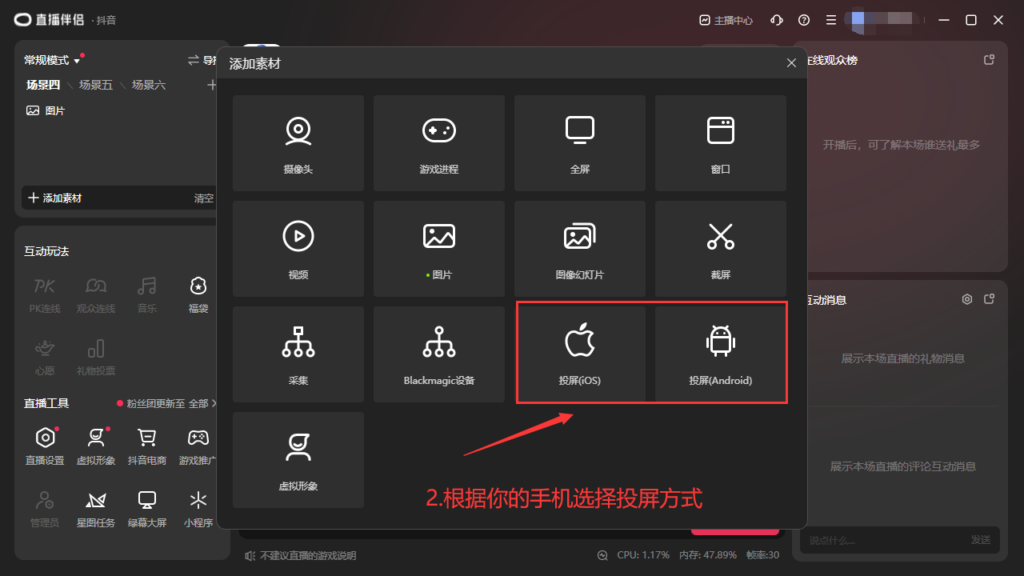Viewport: 1024px width, 576px height.
Task: Close the 添加素材 dialog
Action: (x=791, y=63)
